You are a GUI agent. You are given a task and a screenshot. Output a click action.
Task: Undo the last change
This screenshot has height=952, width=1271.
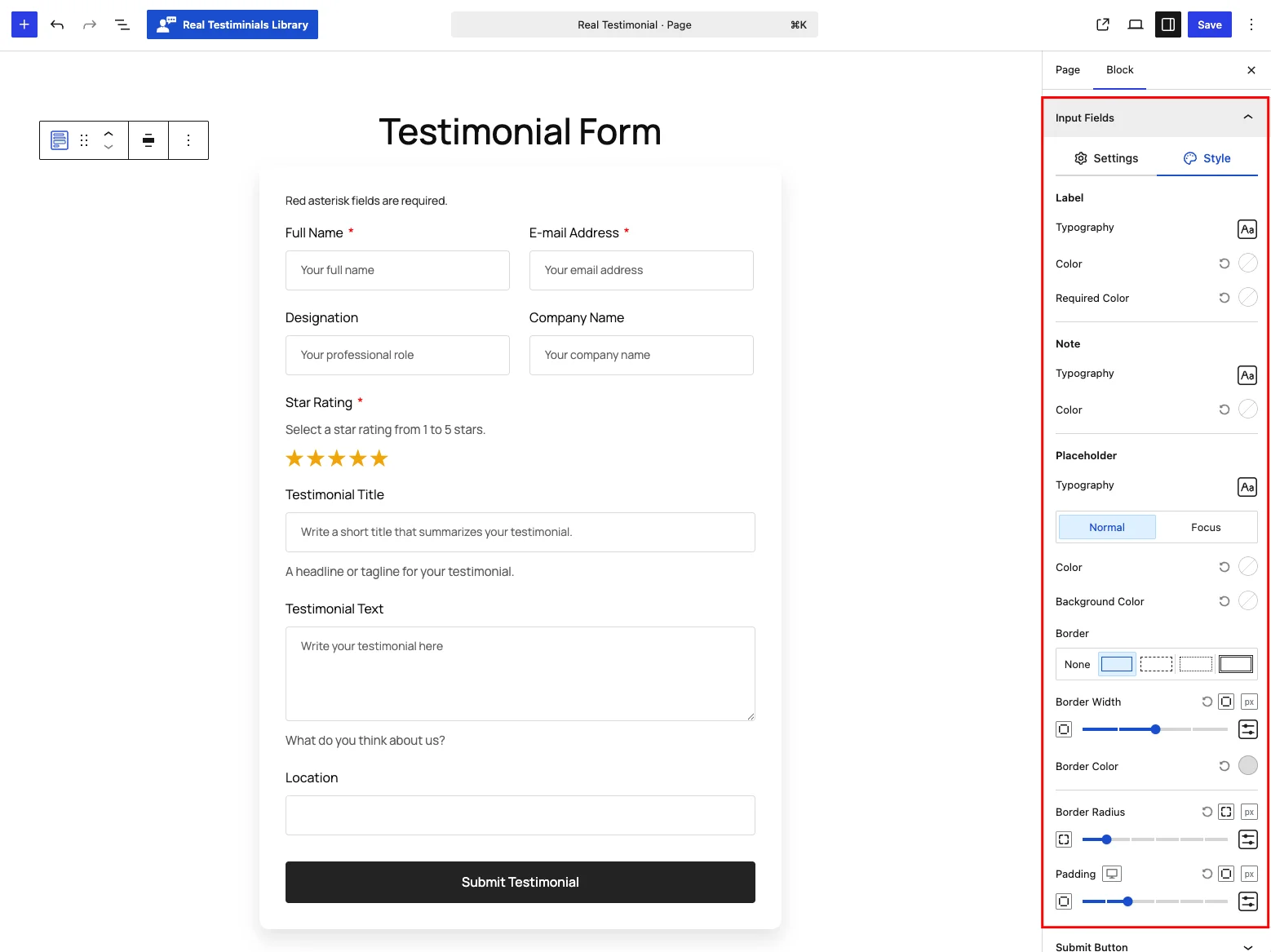57,24
